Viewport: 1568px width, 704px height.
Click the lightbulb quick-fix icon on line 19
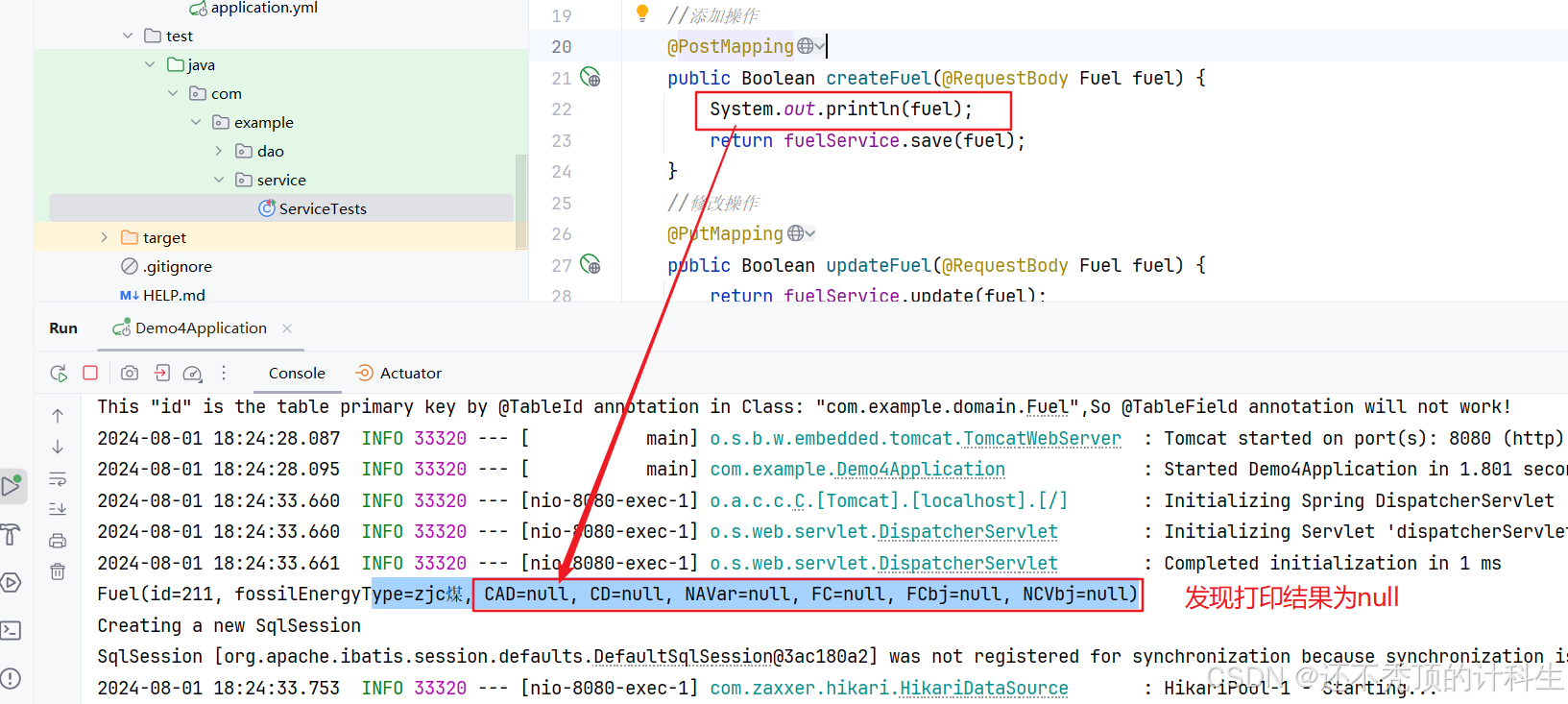click(x=642, y=13)
